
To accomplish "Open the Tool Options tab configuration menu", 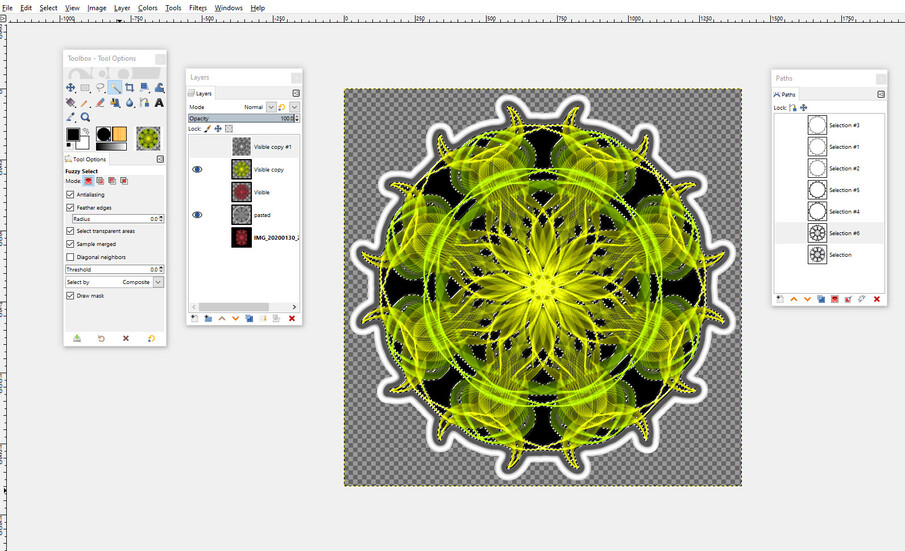I will click(160, 159).
